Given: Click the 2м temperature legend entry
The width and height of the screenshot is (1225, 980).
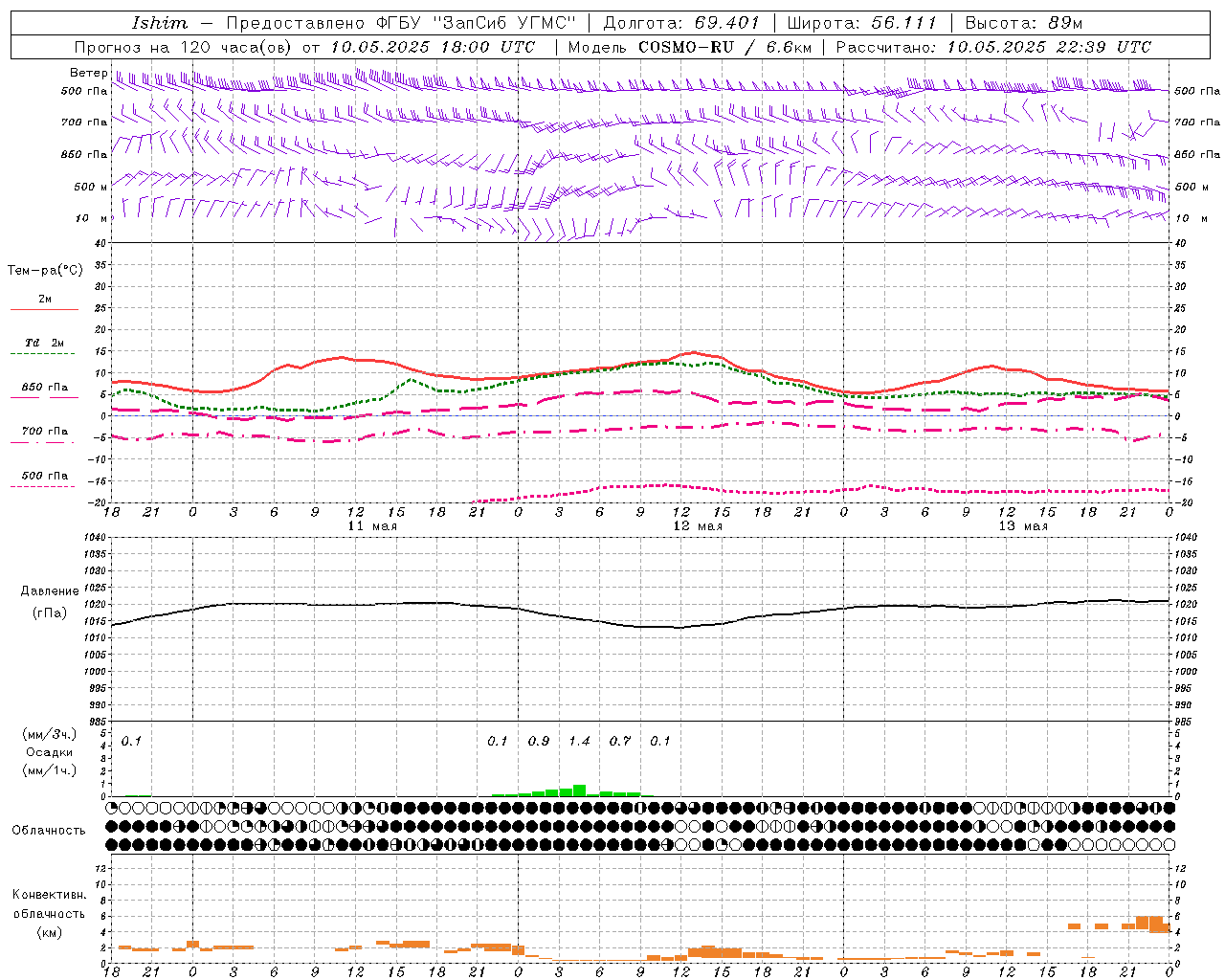Looking at the screenshot, I should click(45, 299).
